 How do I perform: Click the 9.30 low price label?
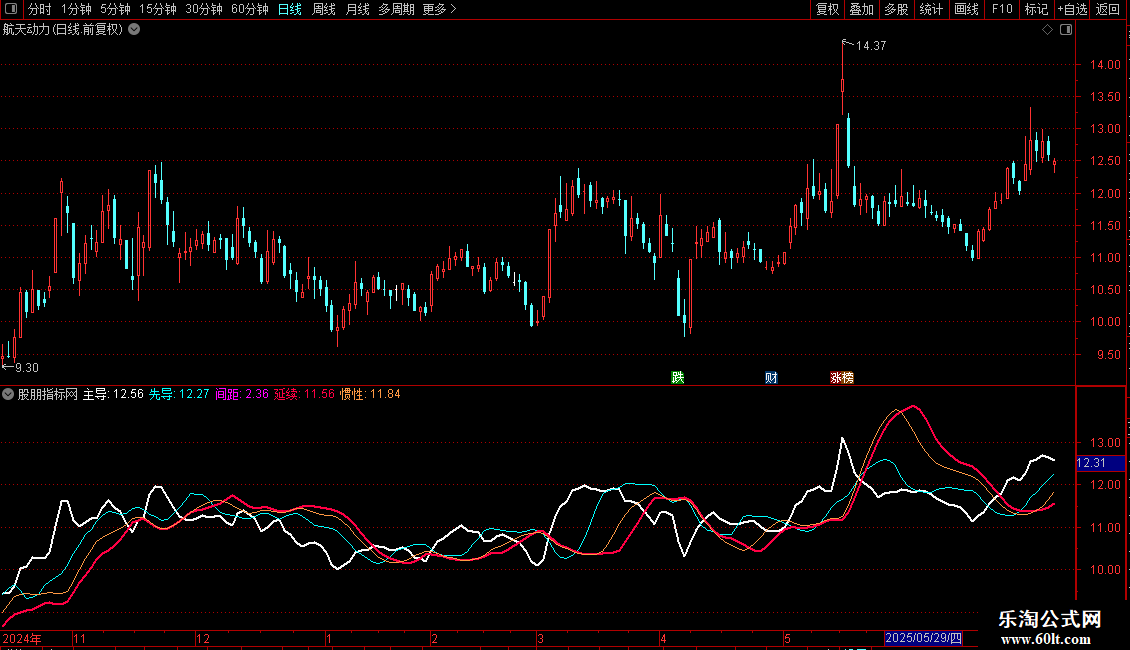(27, 368)
